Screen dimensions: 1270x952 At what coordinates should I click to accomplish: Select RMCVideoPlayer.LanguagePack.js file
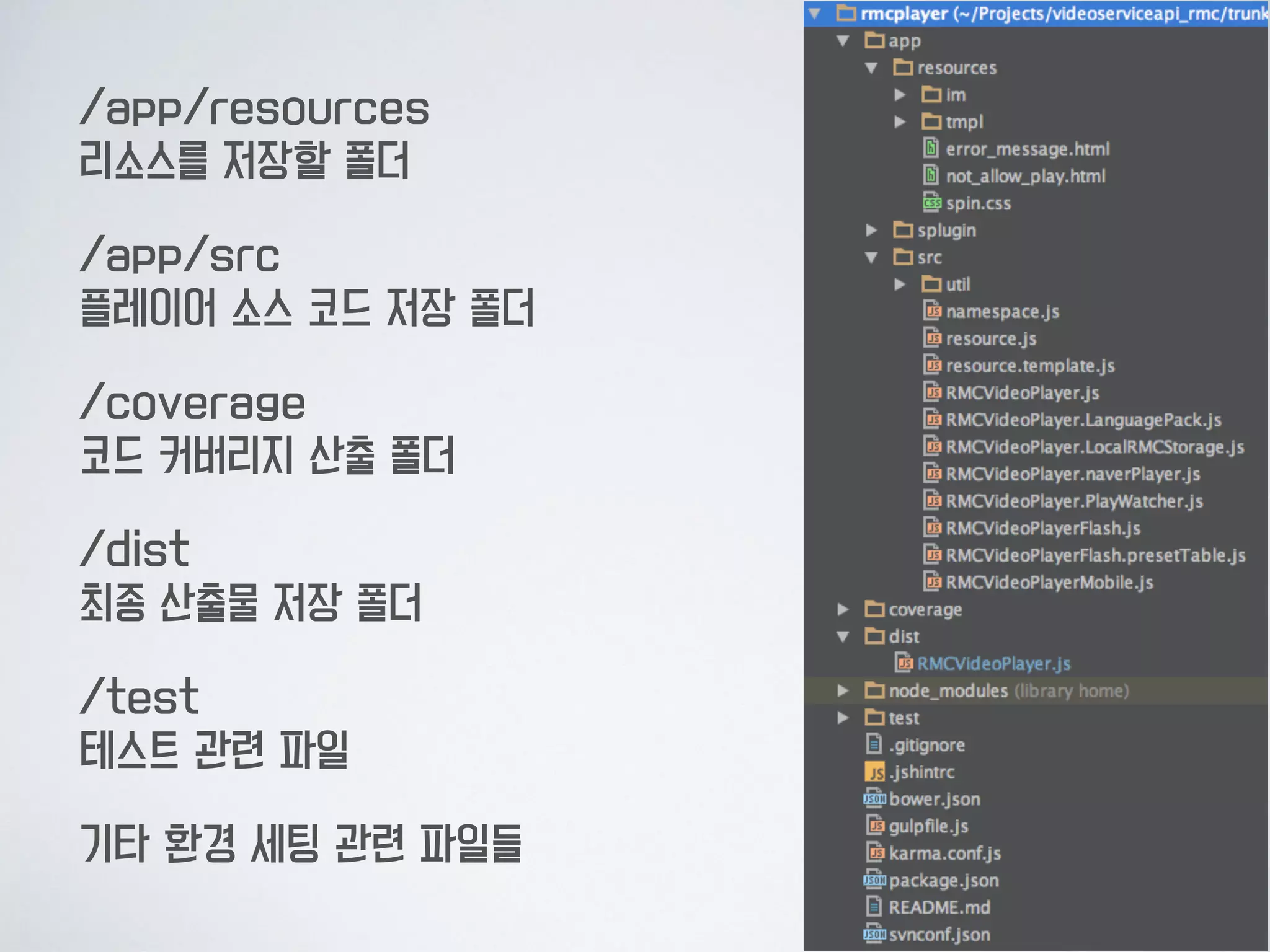click(x=1083, y=420)
